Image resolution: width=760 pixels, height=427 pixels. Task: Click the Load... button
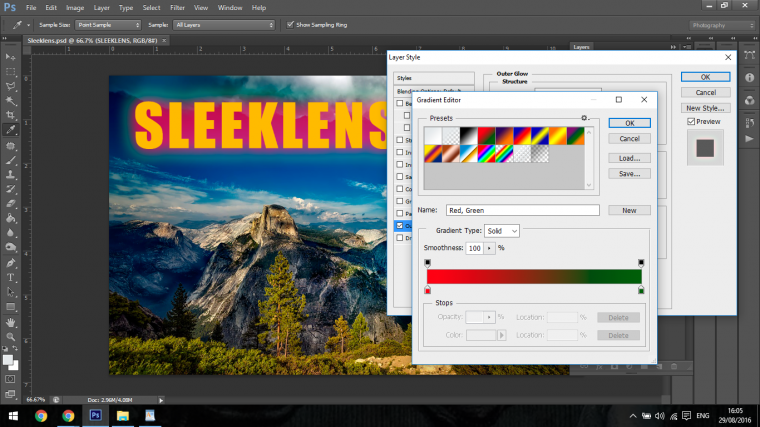(x=629, y=158)
